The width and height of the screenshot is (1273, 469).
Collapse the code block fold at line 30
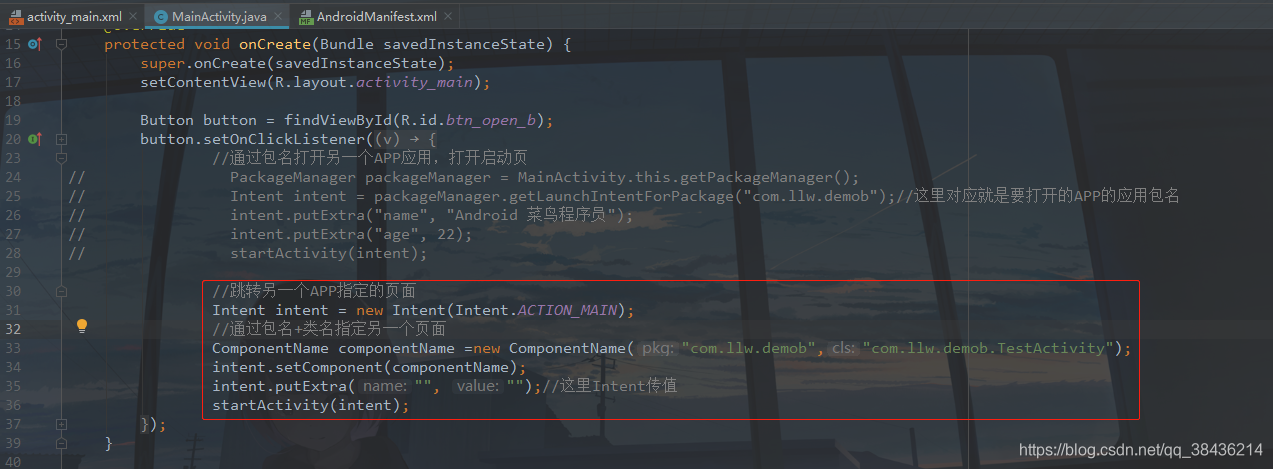click(61, 291)
